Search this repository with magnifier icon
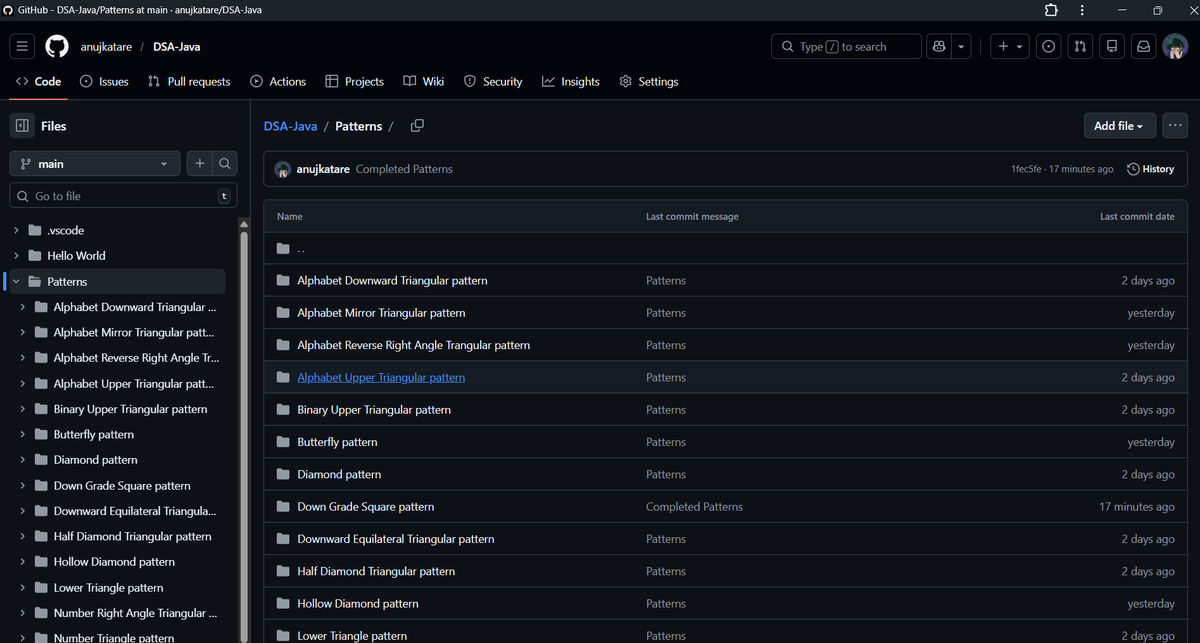 point(226,163)
